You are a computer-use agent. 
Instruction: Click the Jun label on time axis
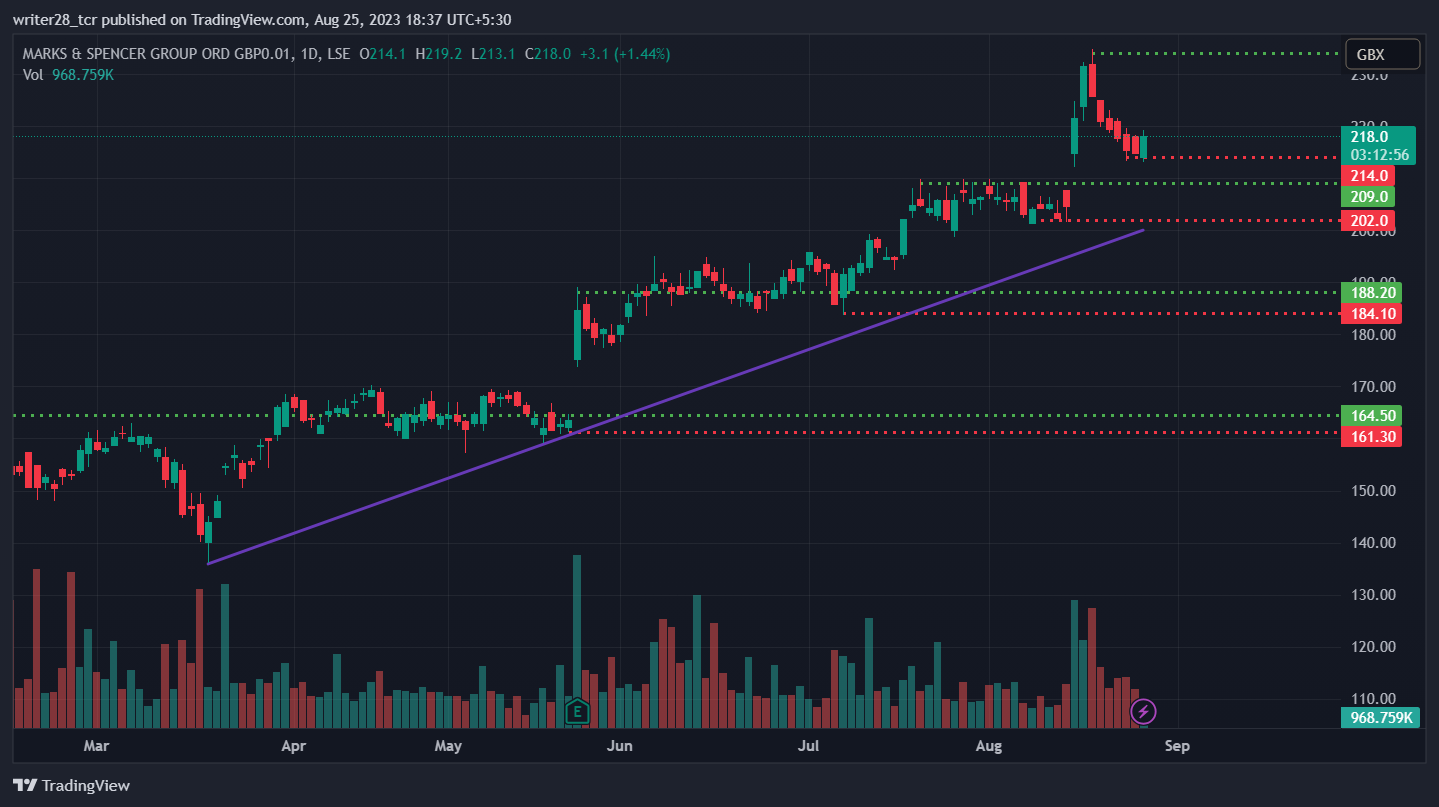[620, 746]
